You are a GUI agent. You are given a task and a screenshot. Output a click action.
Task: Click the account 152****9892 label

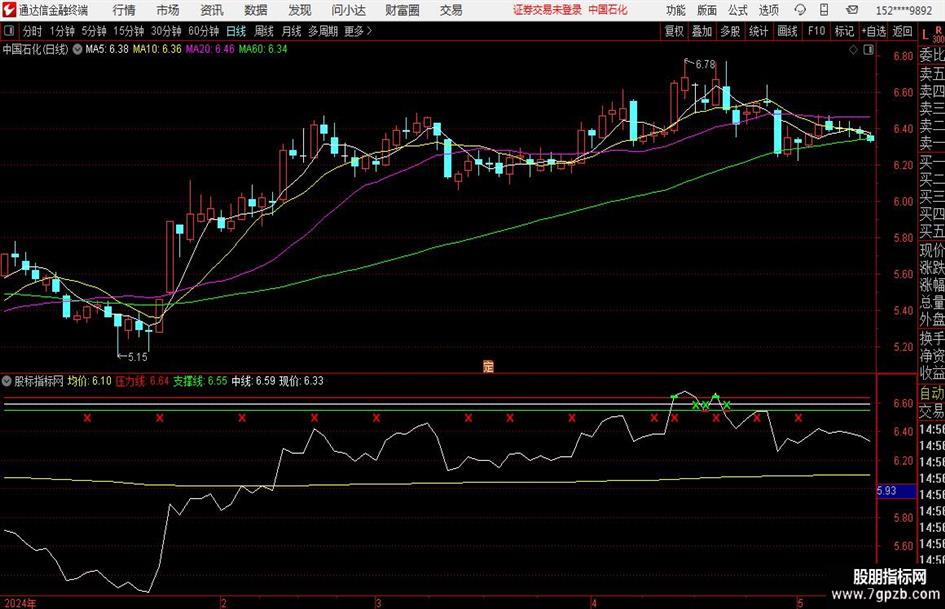[903, 10]
